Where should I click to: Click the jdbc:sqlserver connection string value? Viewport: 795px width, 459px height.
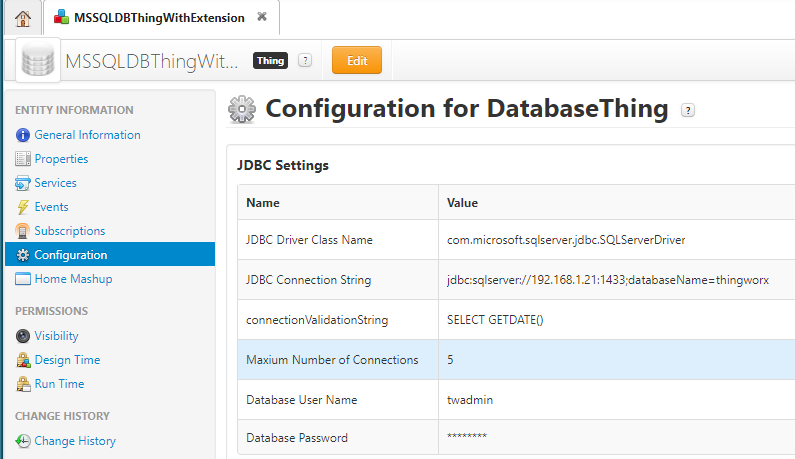pos(608,280)
